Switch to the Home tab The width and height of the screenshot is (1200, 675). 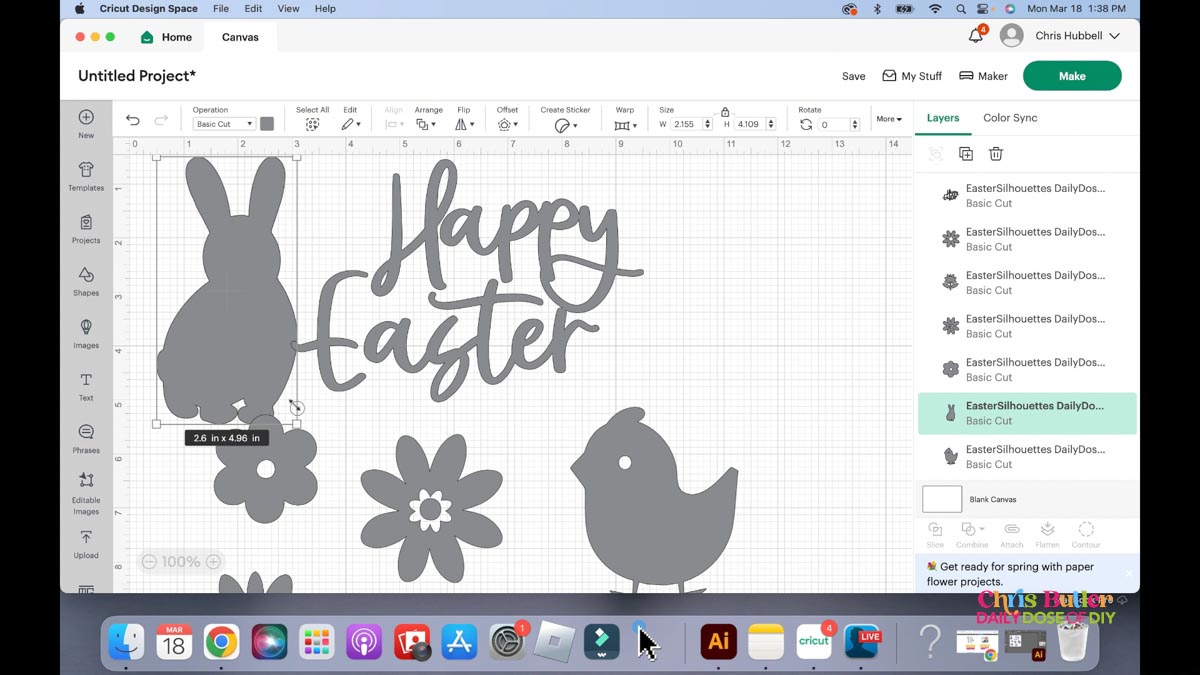pos(166,37)
